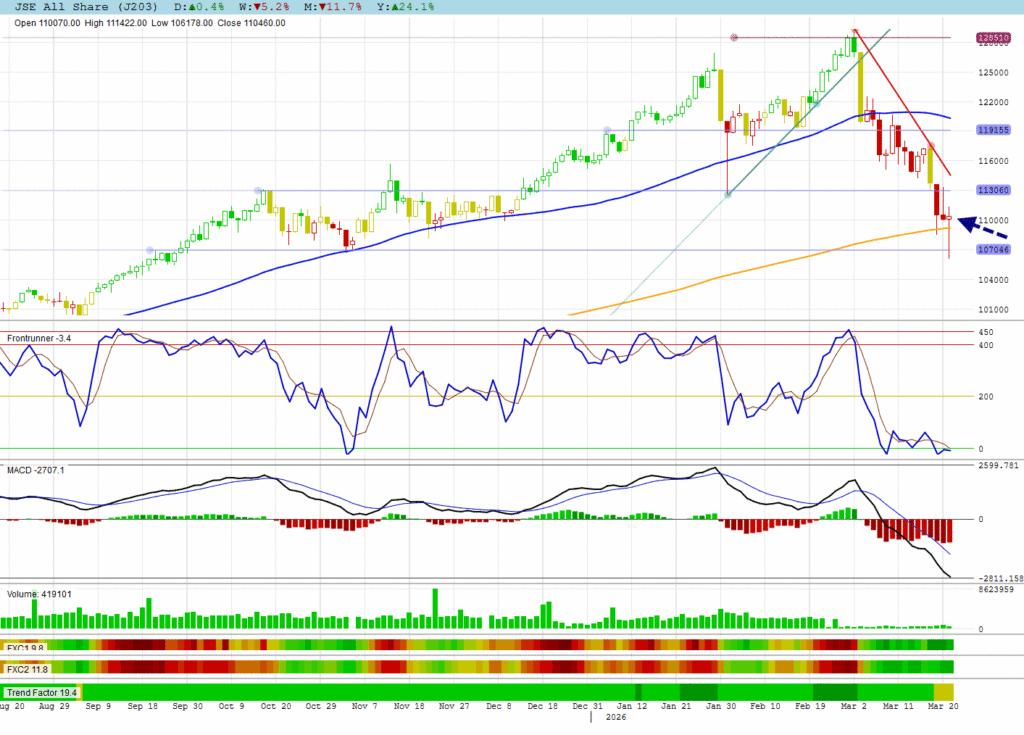Click the Trend Factor 19.4 label

[42, 692]
